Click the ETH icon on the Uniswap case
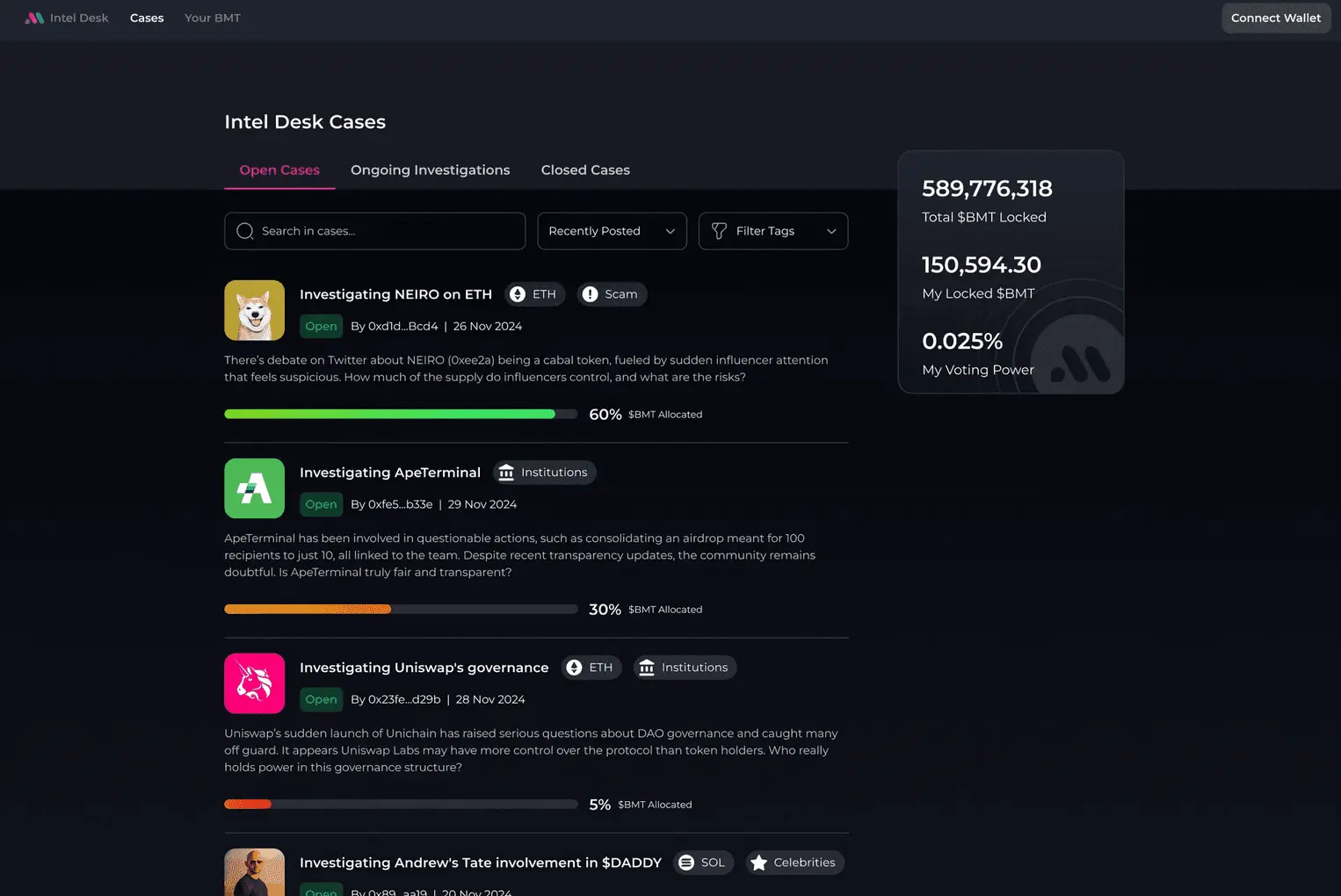 [574, 668]
